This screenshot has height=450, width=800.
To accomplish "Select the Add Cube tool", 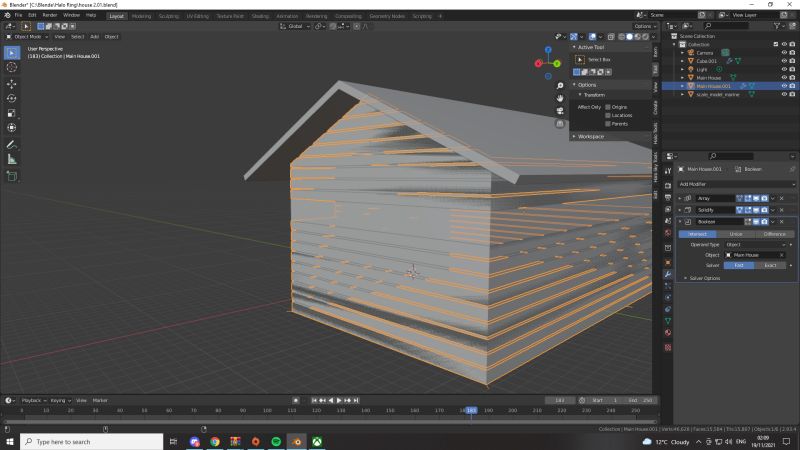I will 12,177.
